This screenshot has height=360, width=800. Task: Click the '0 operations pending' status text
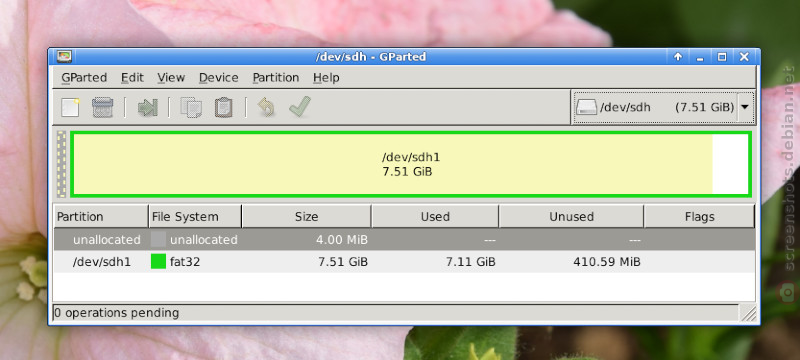coord(116,313)
